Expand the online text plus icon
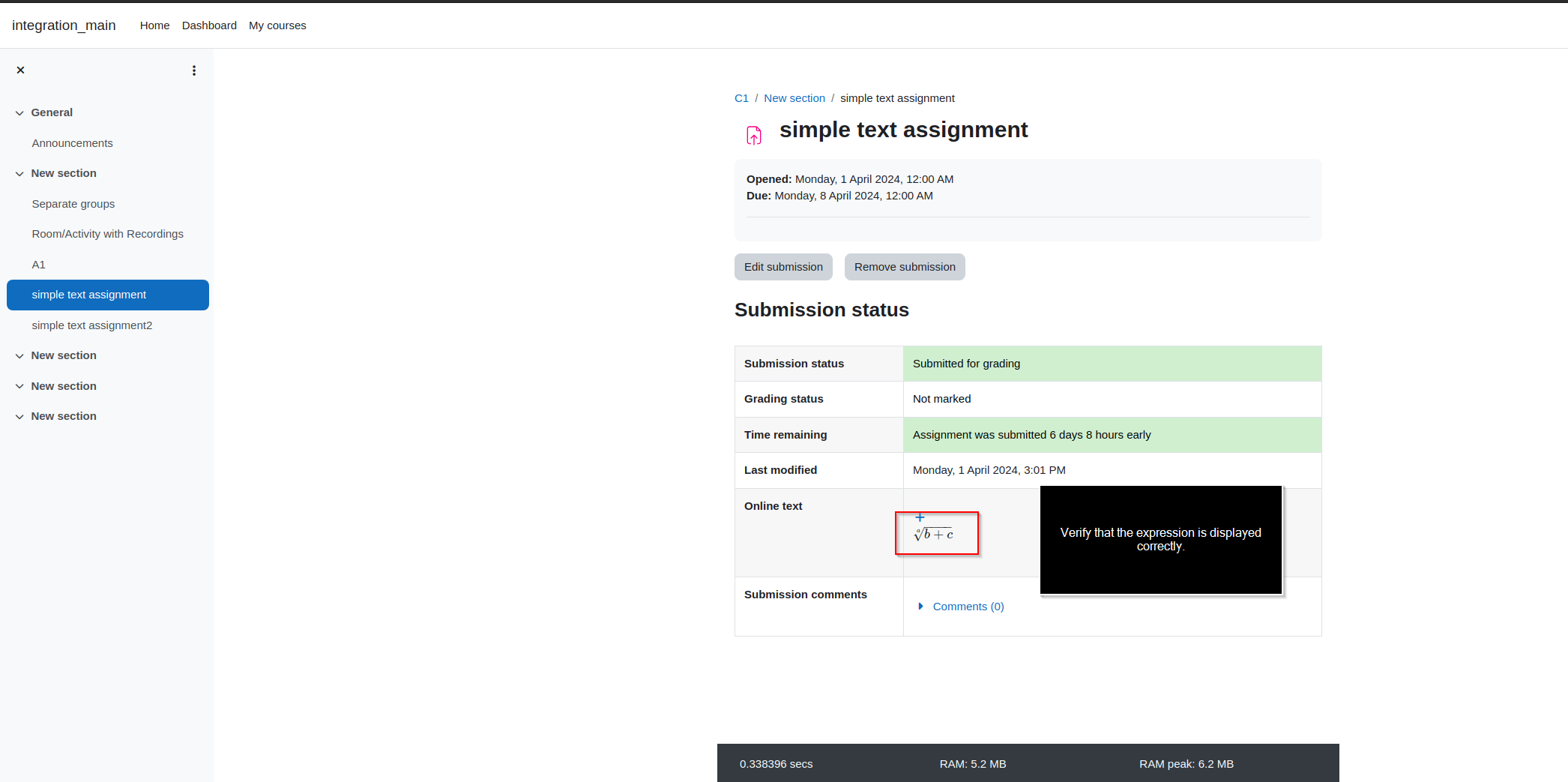 pyautogui.click(x=920, y=517)
